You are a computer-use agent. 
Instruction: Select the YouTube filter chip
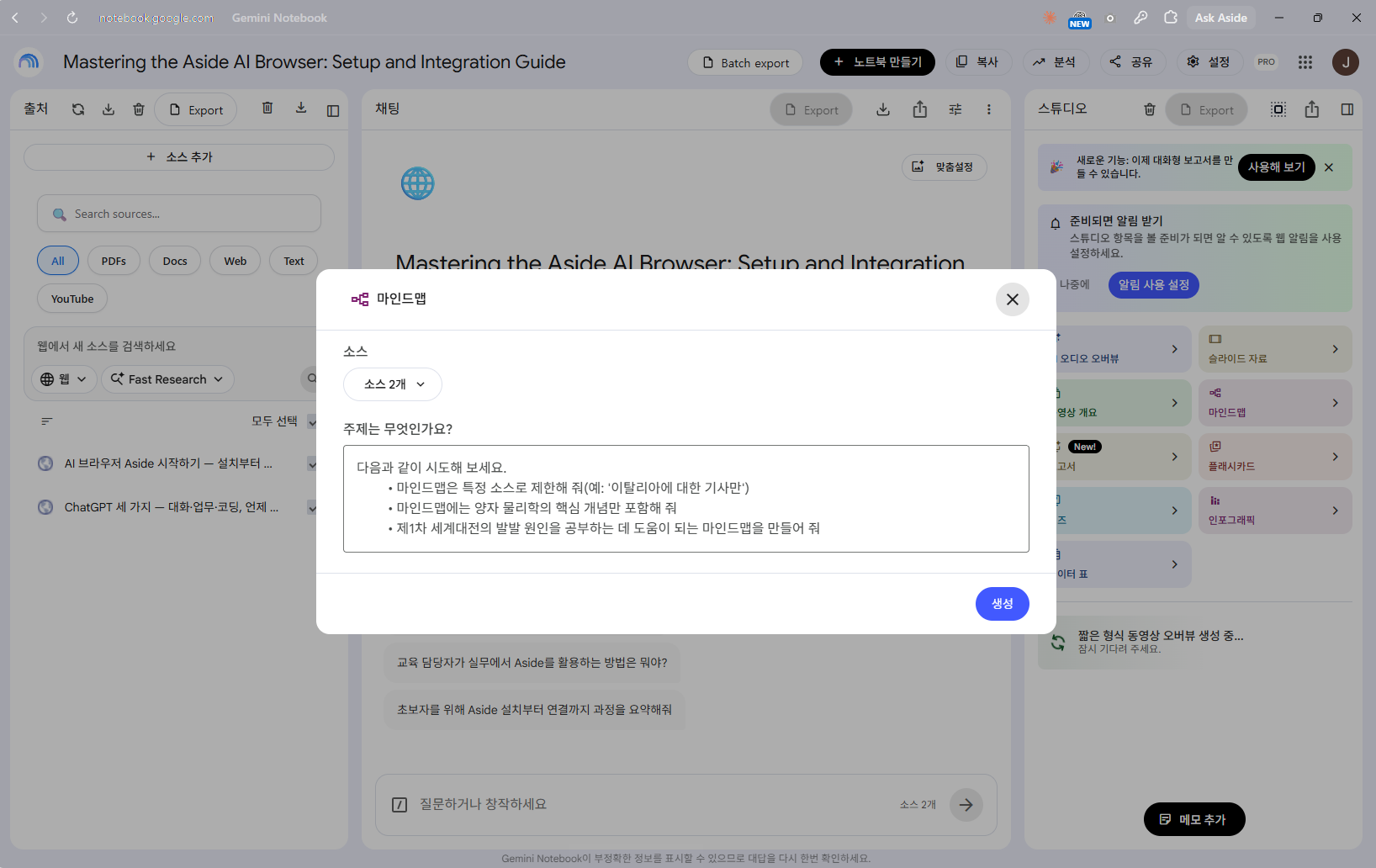pos(72,299)
